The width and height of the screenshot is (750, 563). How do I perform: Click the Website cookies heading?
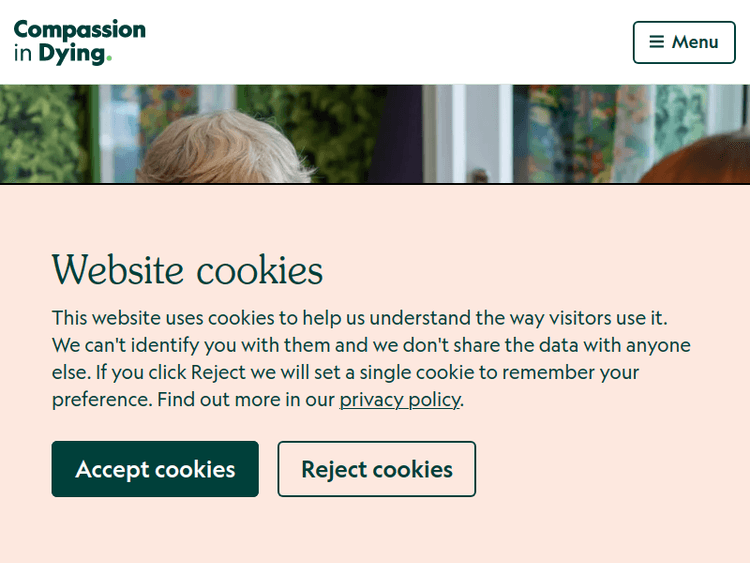click(187, 270)
